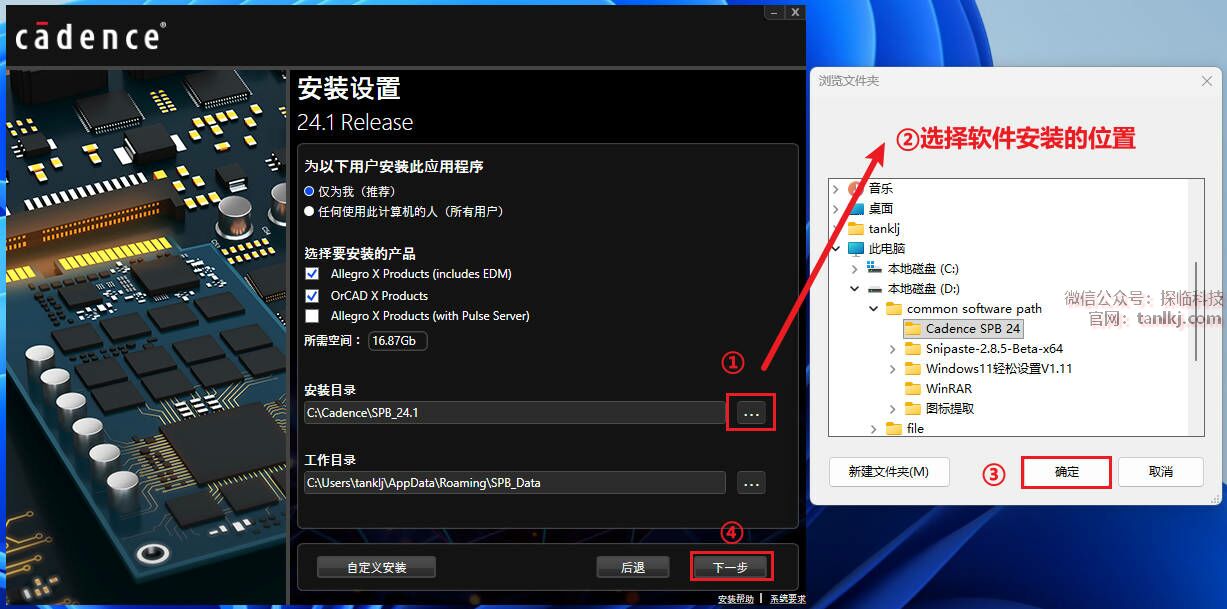The width and height of the screenshot is (1227, 609).
Task: Click the folder icon beside WinRAR
Action: (913, 388)
